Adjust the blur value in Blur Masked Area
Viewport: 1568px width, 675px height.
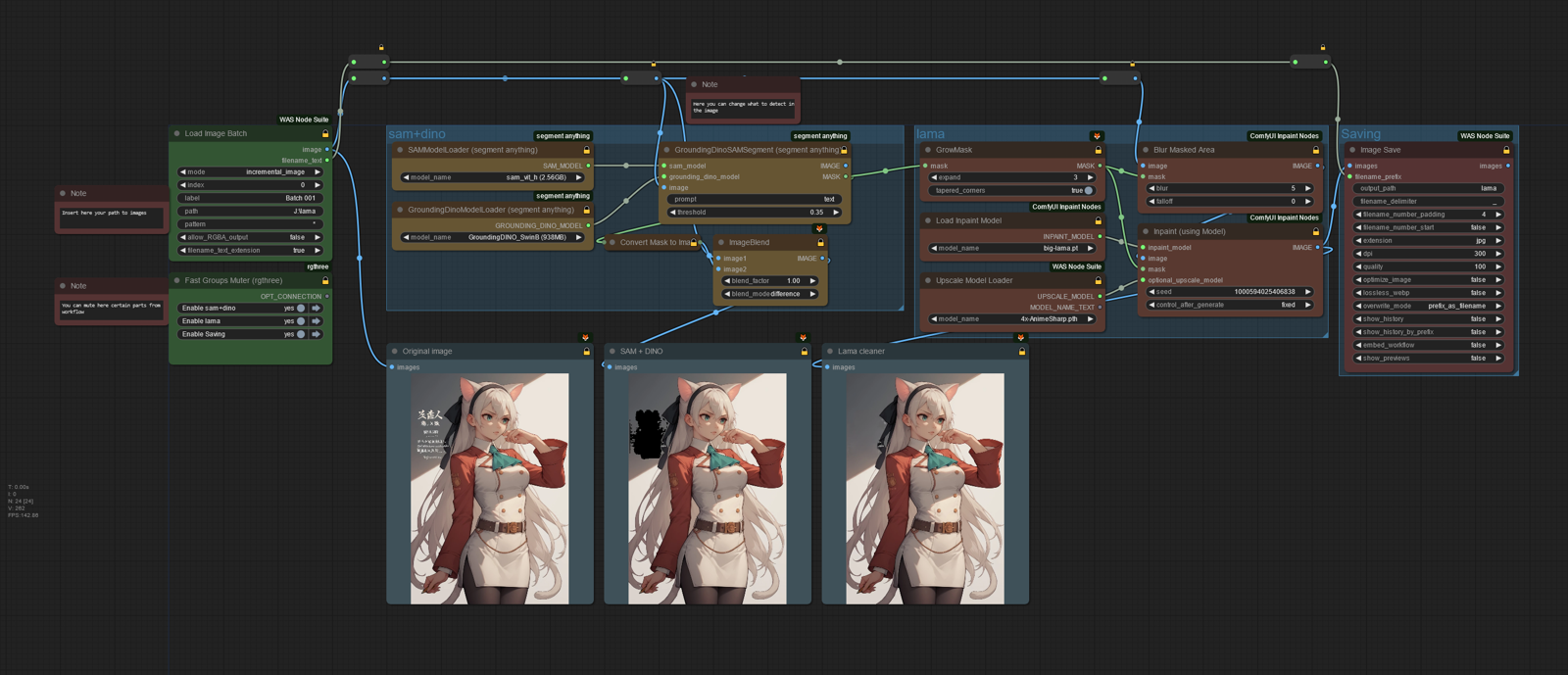[x=1230, y=189]
